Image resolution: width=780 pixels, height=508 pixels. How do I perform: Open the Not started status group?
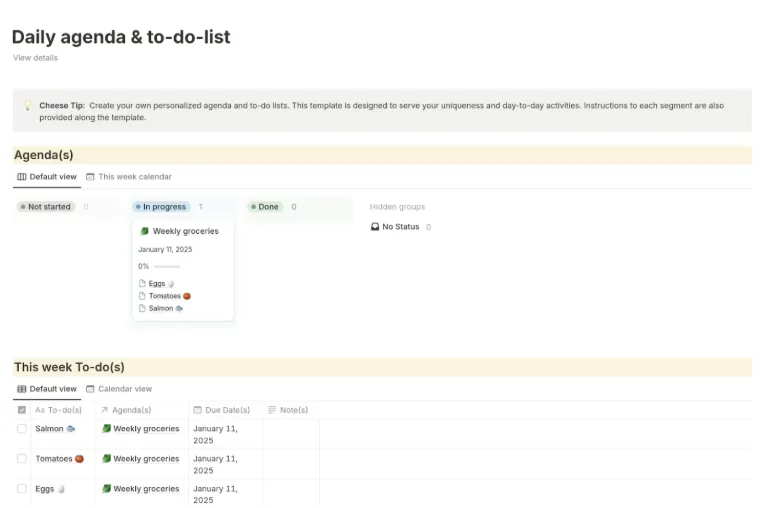point(46,206)
